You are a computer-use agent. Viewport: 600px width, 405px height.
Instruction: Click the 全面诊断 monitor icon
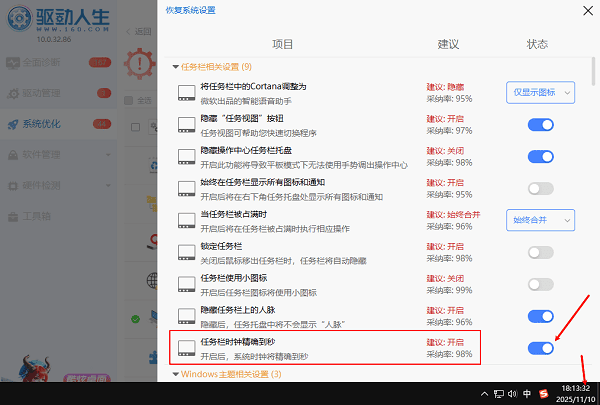tap(13, 63)
